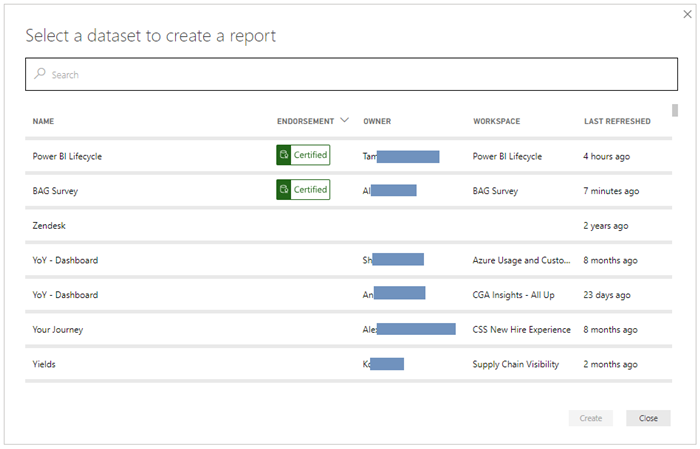The height and width of the screenshot is (449, 700).
Task: Select the Power BI Lifecycle dataset
Action: pyautogui.click(x=67, y=157)
